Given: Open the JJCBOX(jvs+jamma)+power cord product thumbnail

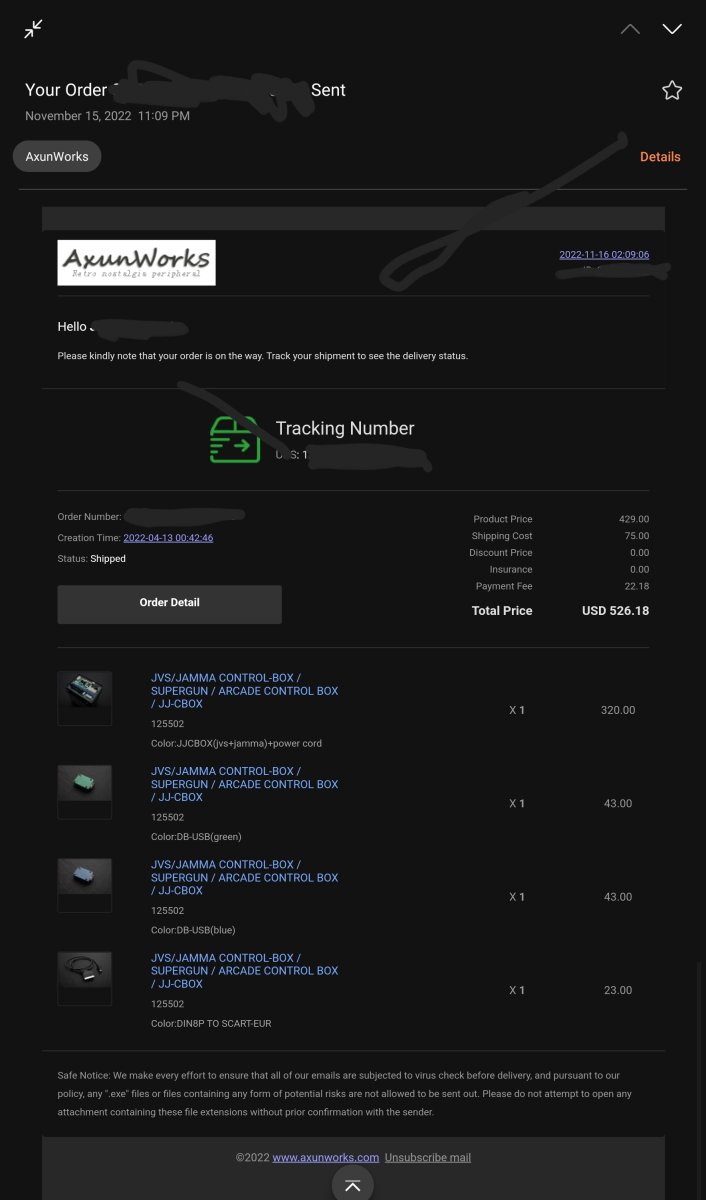Looking at the screenshot, I should 84,698.
